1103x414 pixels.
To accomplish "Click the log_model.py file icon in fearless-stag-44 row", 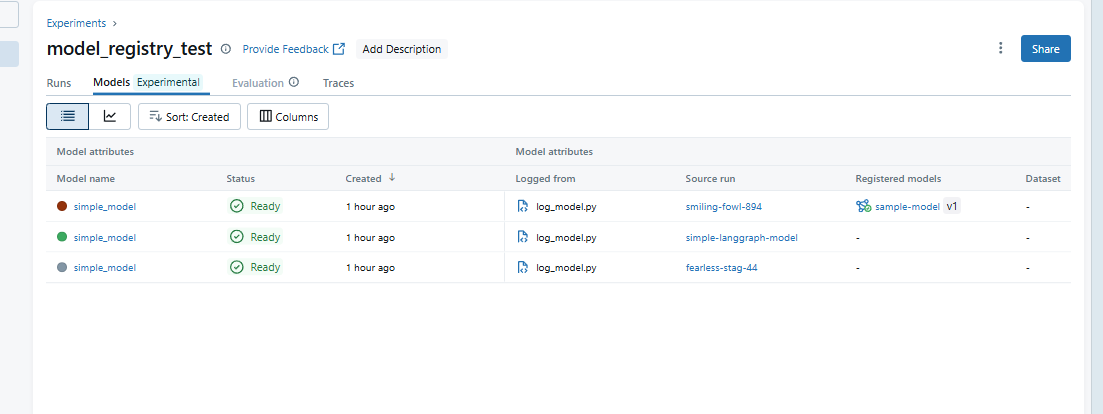I will point(523,267).
